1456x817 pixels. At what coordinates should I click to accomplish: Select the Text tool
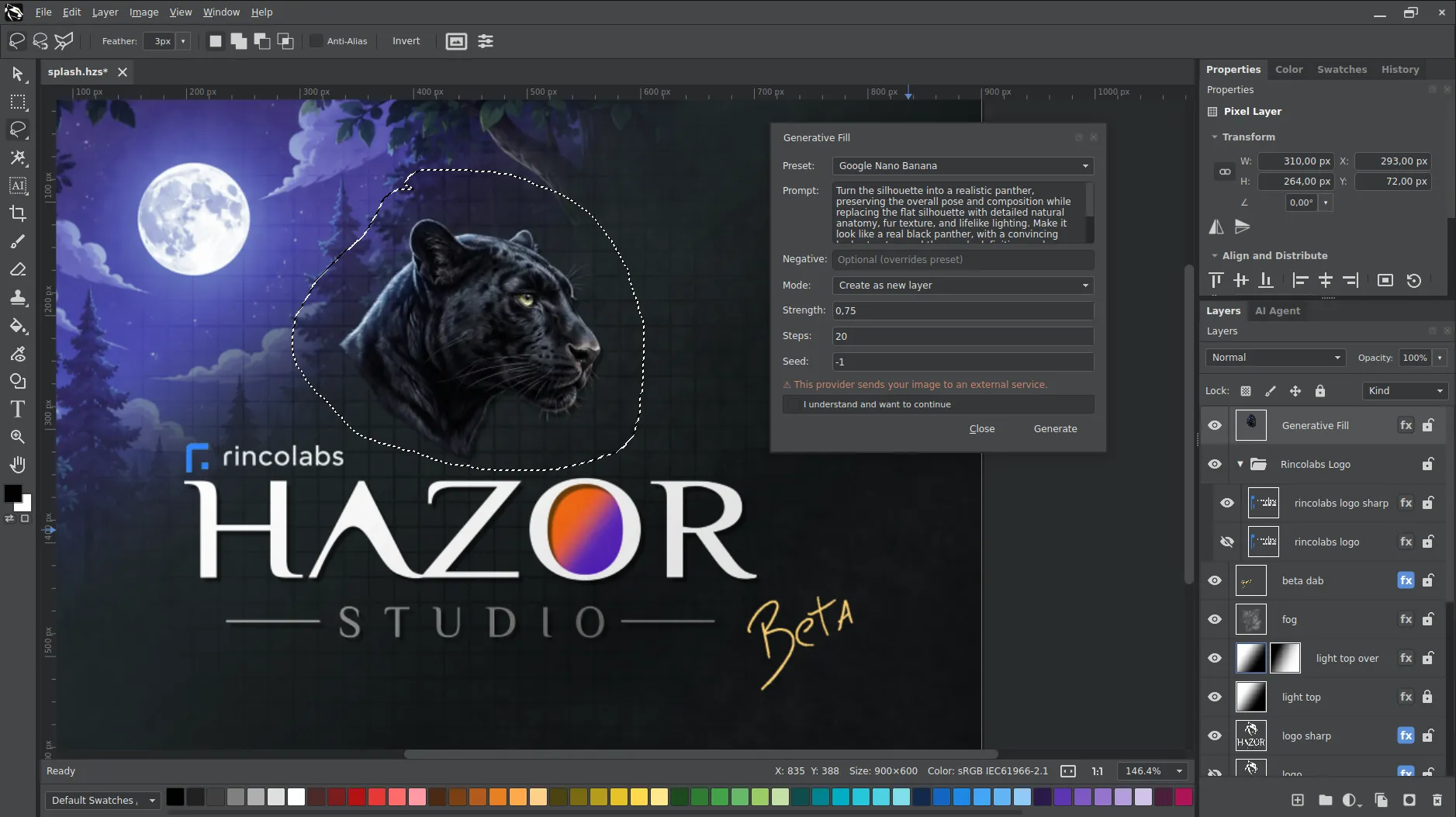pyautogui.click(x=17, y=409)
